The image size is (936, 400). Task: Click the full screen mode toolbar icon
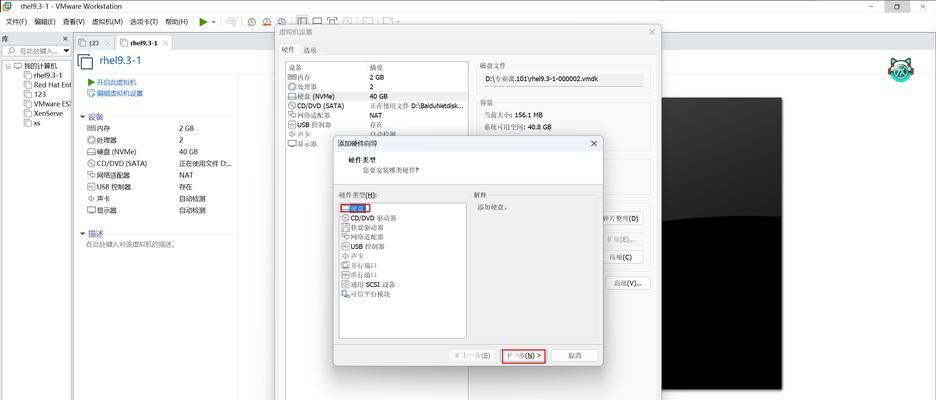[331, 21]
